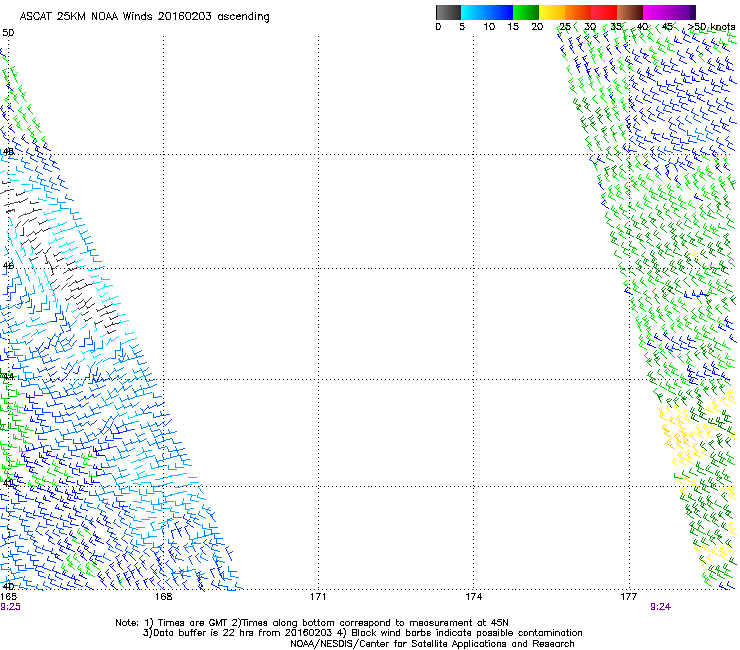This screenshot has height=650, width=740.
Task: Click the yellow 20-25 knots color segment
Action: (x=552, y=12)
